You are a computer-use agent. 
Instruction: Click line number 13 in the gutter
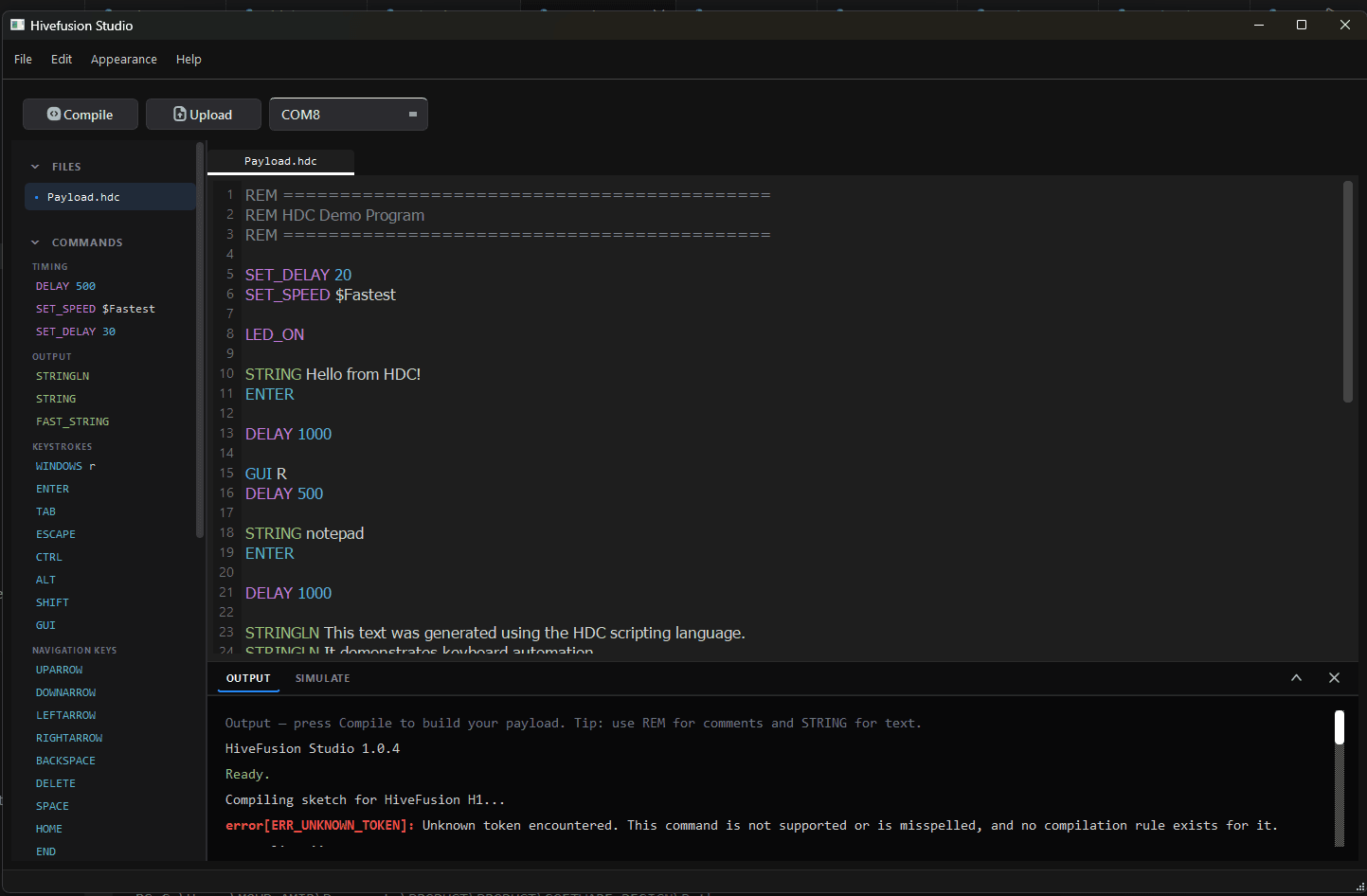coord(226,433)
